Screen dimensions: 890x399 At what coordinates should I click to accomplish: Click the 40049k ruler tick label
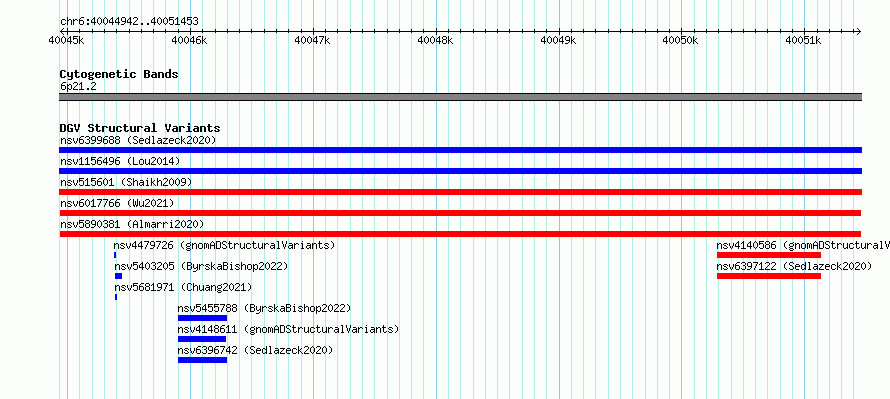[x=559, y=40]
